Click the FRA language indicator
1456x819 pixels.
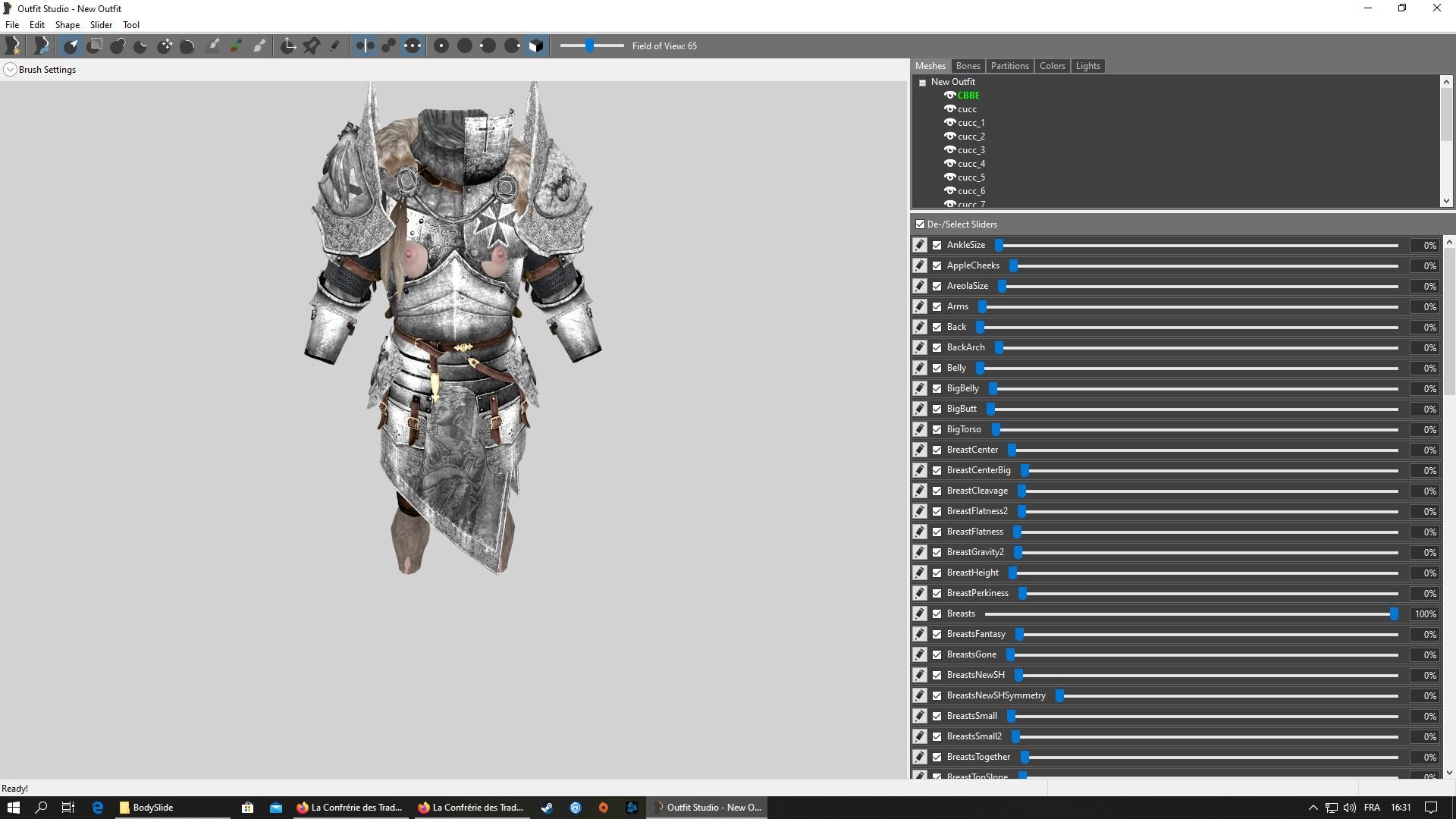[1371, 808]
